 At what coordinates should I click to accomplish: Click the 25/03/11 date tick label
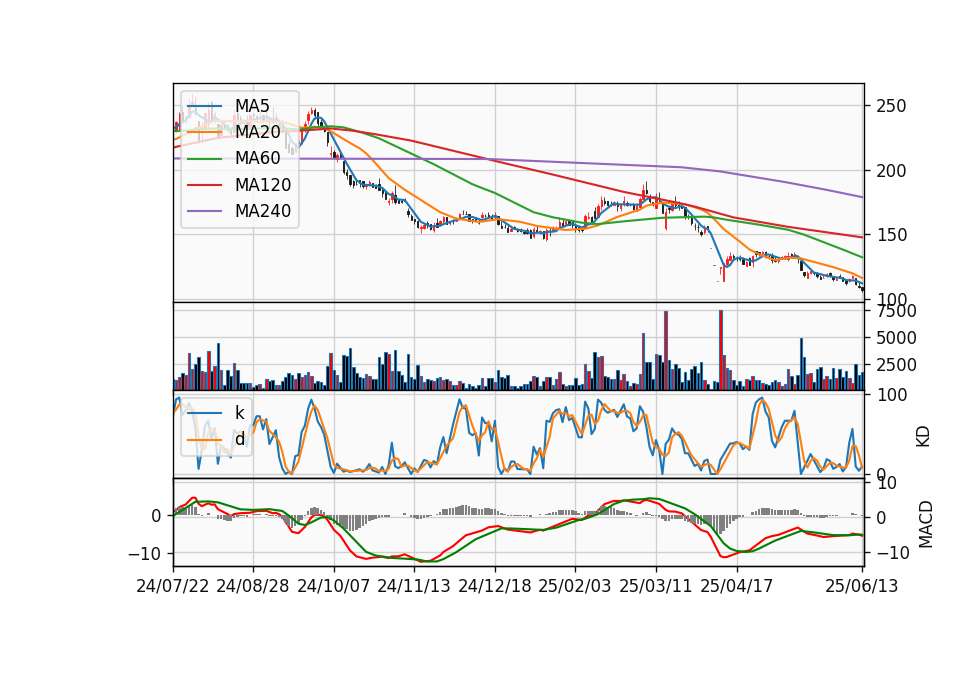656,586
